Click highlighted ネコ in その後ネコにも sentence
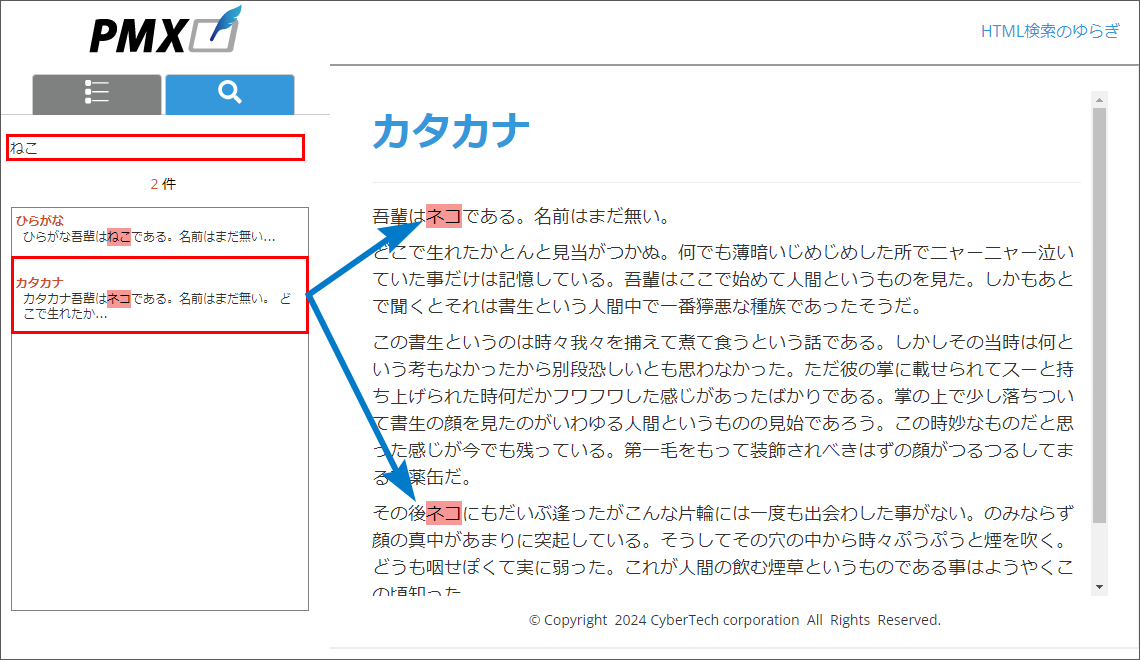The image size is (1140, 660). (443, 513)
